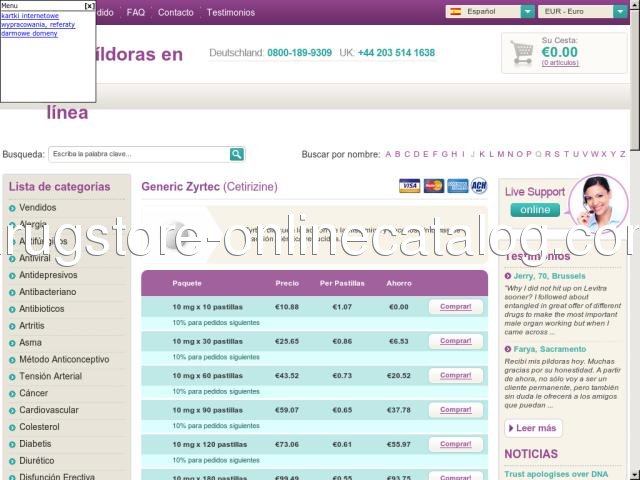Open the Cáncer category
640x480 pixels.
coord(33,393)
